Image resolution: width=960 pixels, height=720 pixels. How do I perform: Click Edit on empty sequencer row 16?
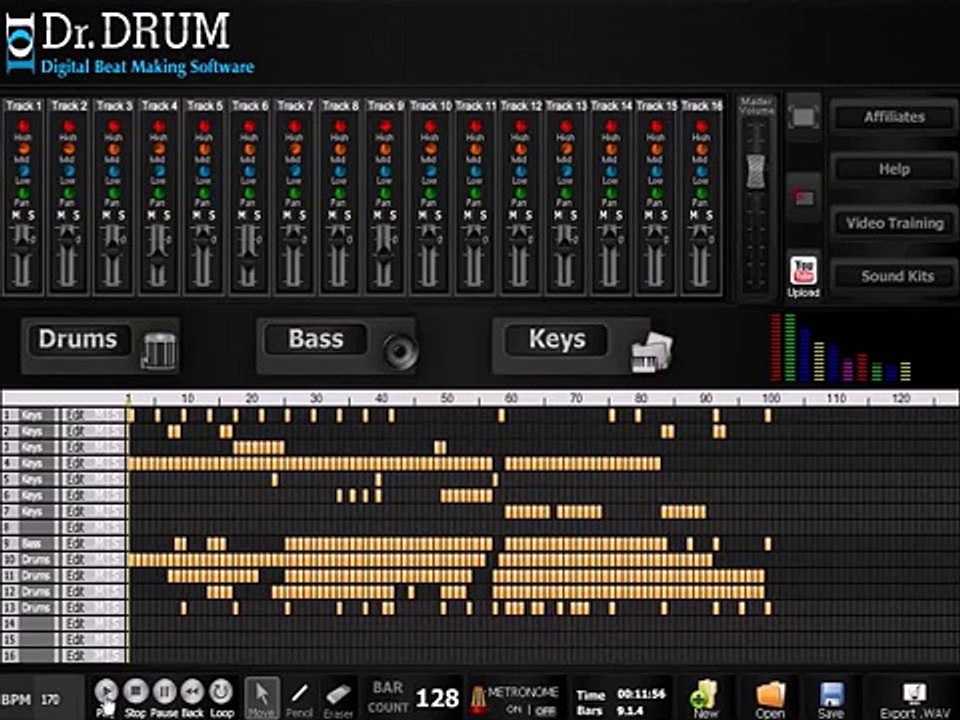[x=76, y=655]
